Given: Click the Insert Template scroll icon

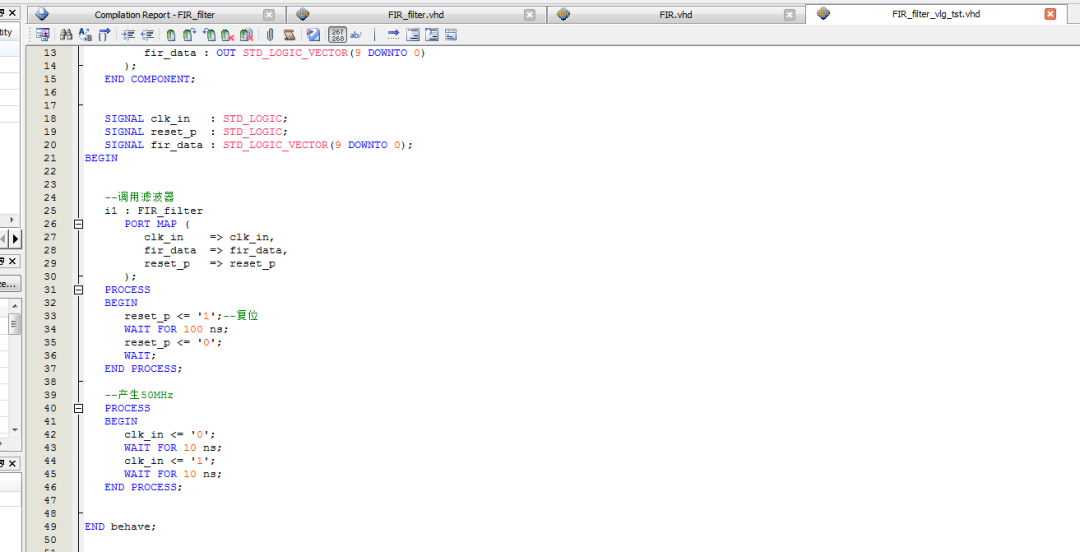Looking at the screenshot, I should point(289,35).
